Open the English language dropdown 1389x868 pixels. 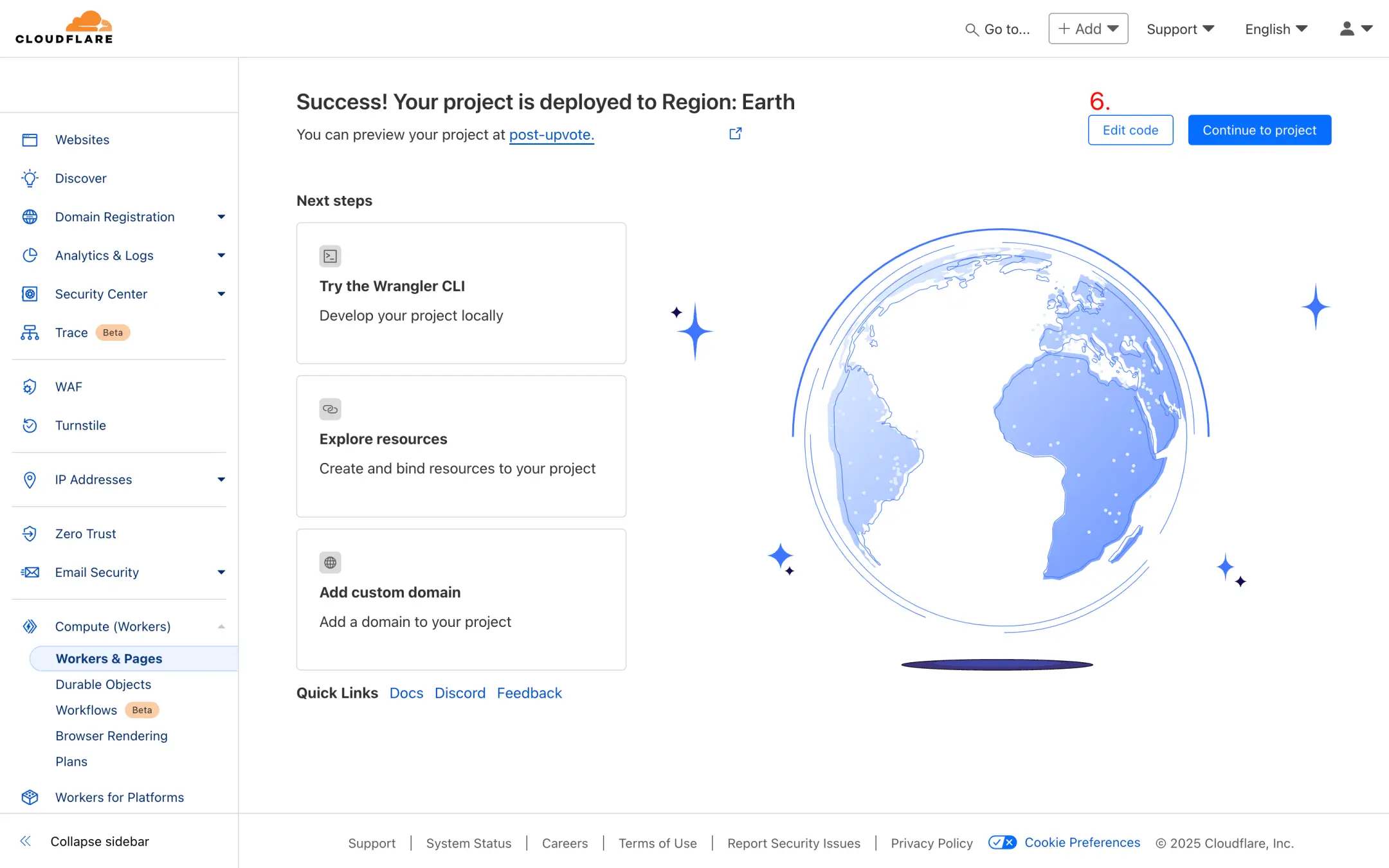(1276, 29)
